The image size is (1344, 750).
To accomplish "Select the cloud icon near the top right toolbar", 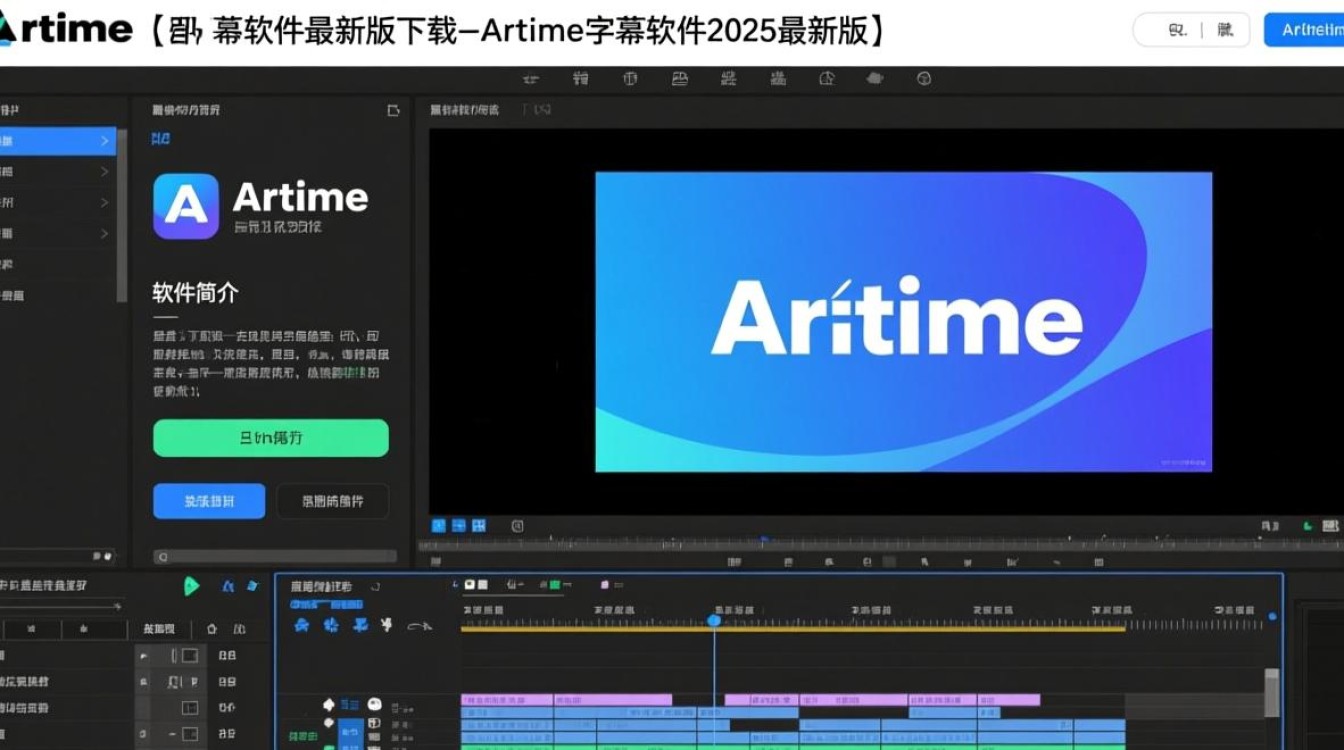I will coord(875,78).
